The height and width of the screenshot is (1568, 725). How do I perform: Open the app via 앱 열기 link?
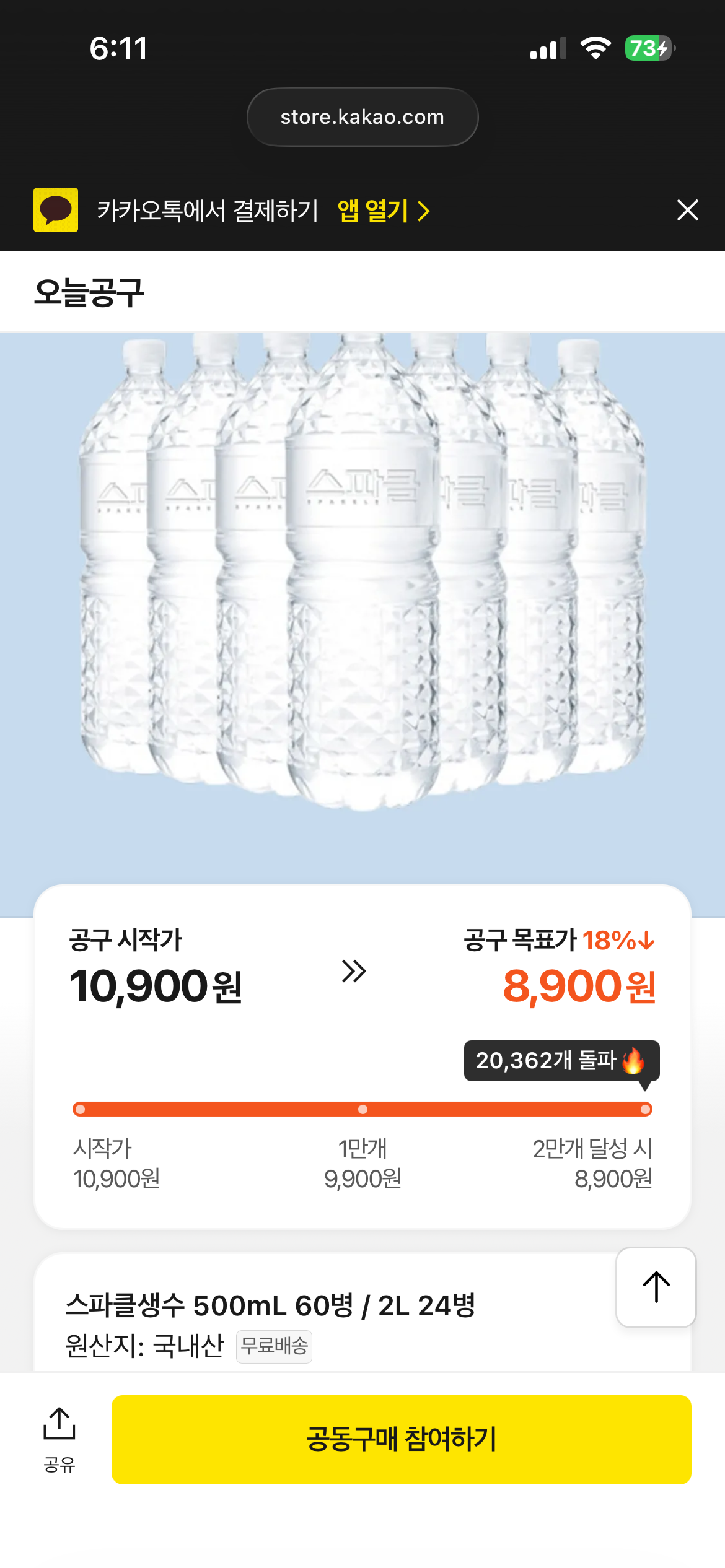(x=373, y=211)
